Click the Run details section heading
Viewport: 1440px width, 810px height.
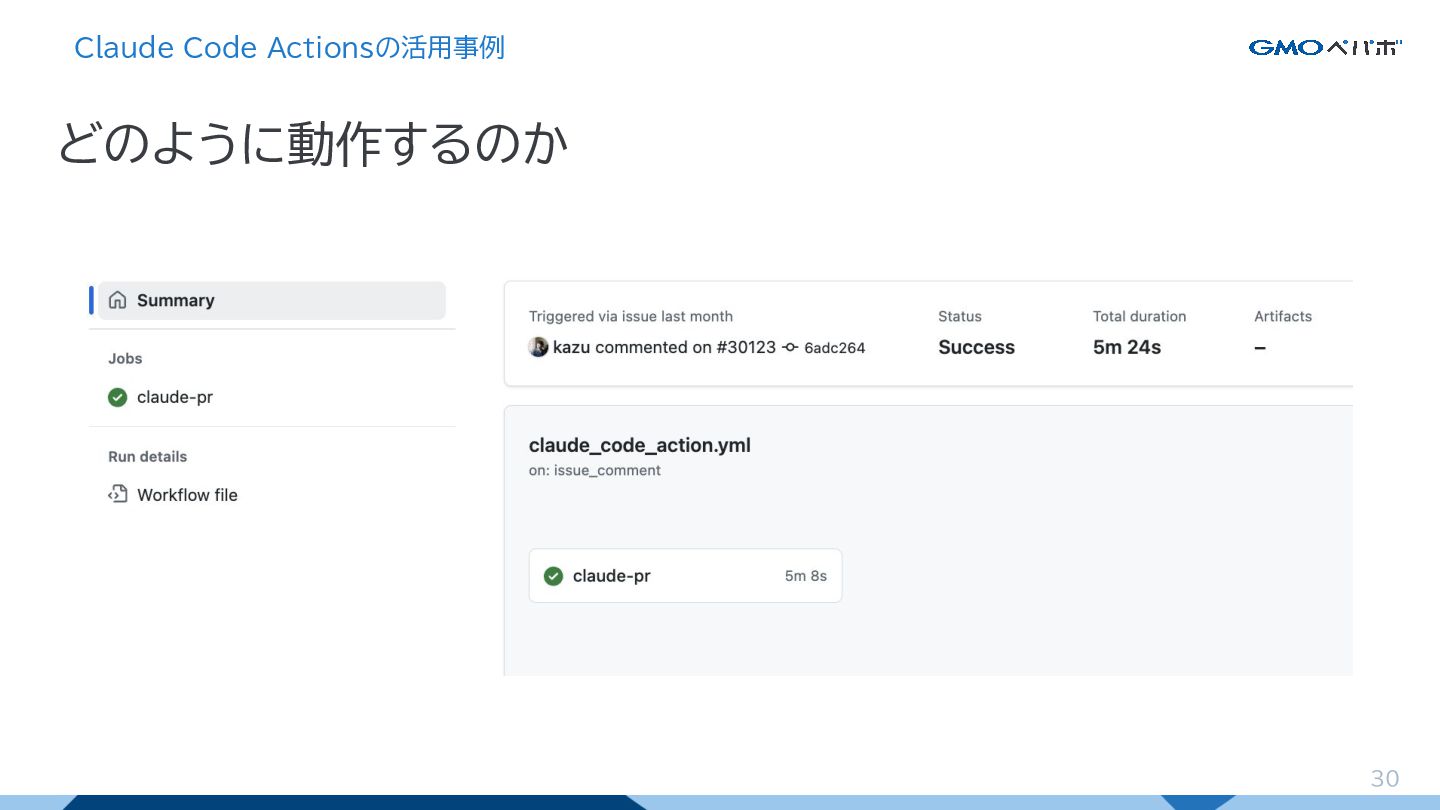point(148,456)
